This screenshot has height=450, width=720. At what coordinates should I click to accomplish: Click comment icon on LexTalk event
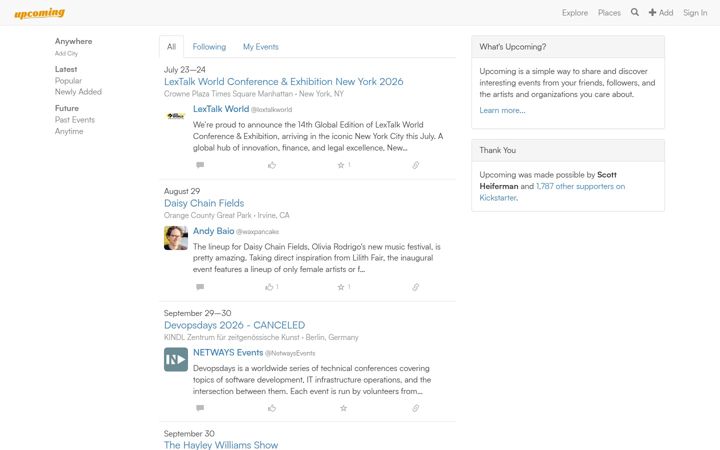click(200, 165)
